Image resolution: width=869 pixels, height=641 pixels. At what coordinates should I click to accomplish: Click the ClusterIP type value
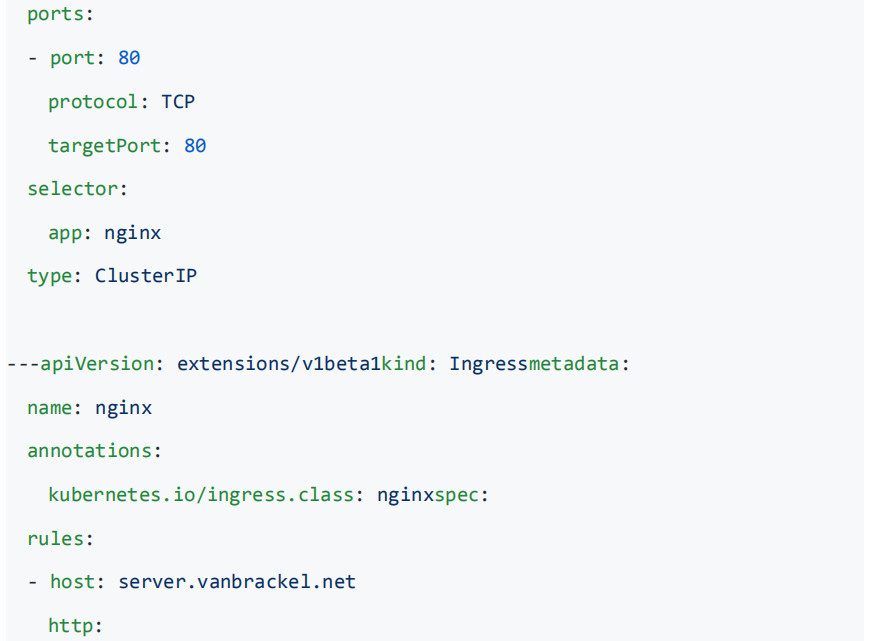point(145,276)
